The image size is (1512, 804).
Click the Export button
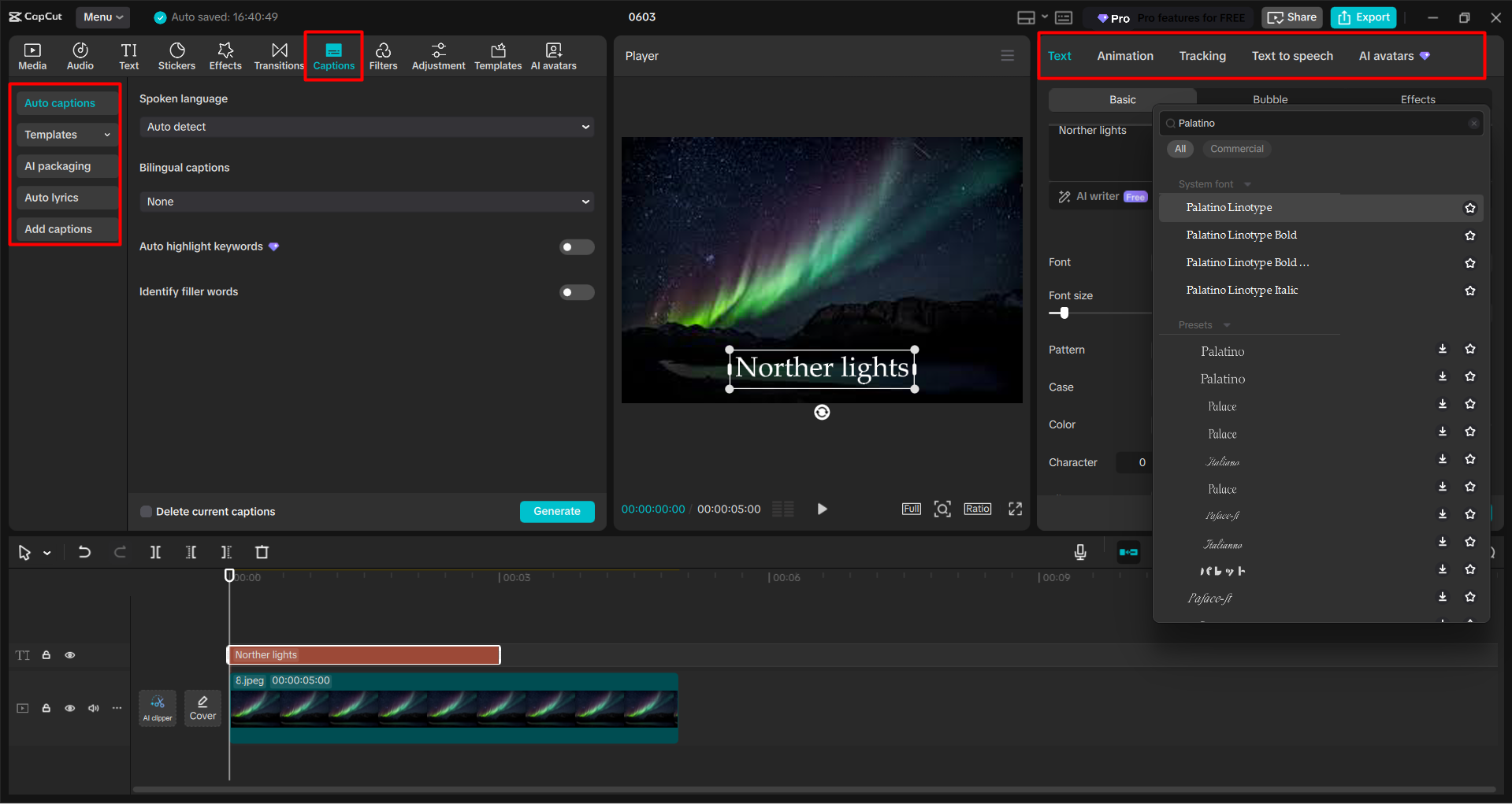click(x=1362, y=17)
